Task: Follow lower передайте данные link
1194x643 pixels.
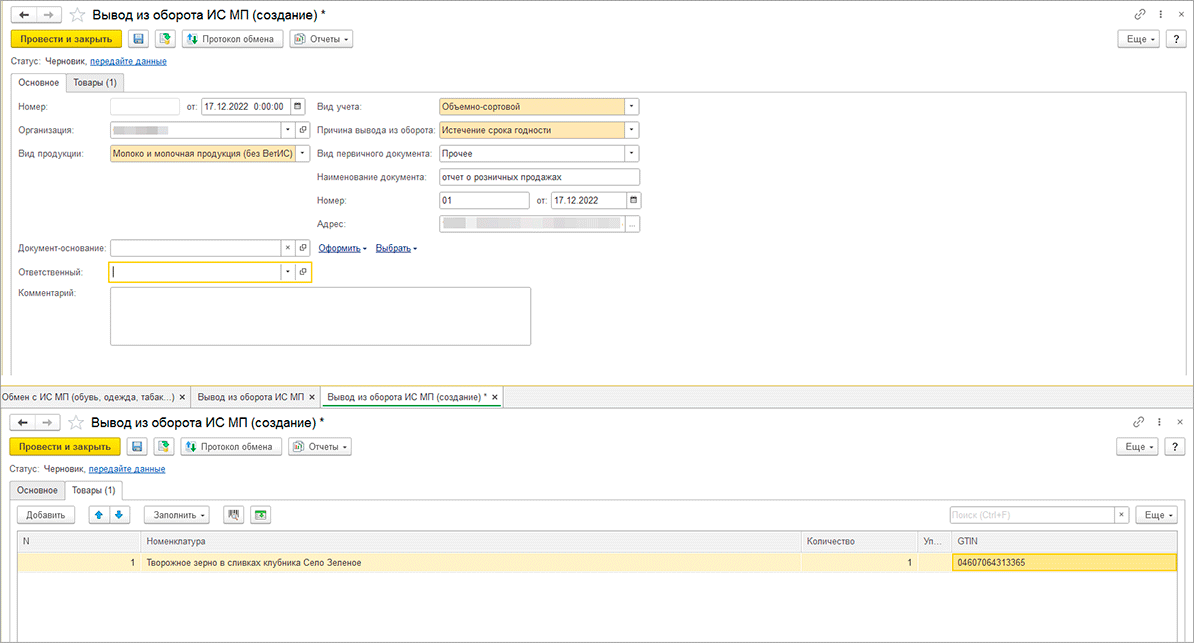Action: pyautogui.click(x=126, y=469)
